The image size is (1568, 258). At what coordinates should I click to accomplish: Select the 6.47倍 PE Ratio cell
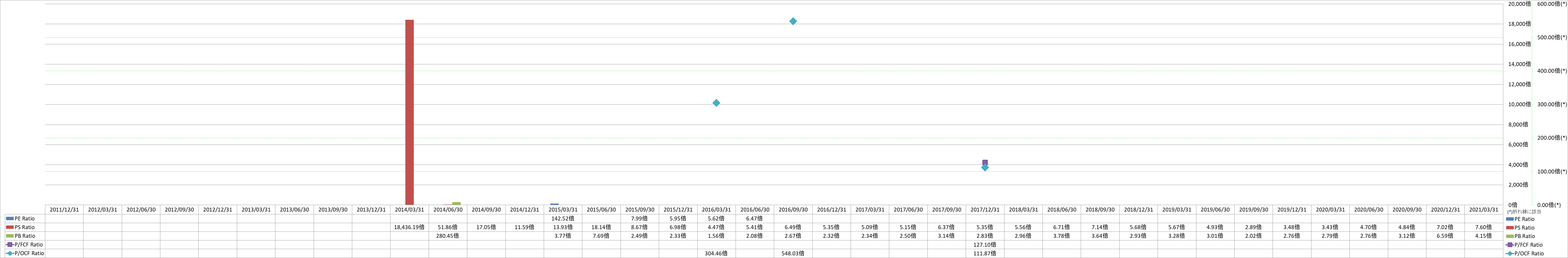coord(755,218)
